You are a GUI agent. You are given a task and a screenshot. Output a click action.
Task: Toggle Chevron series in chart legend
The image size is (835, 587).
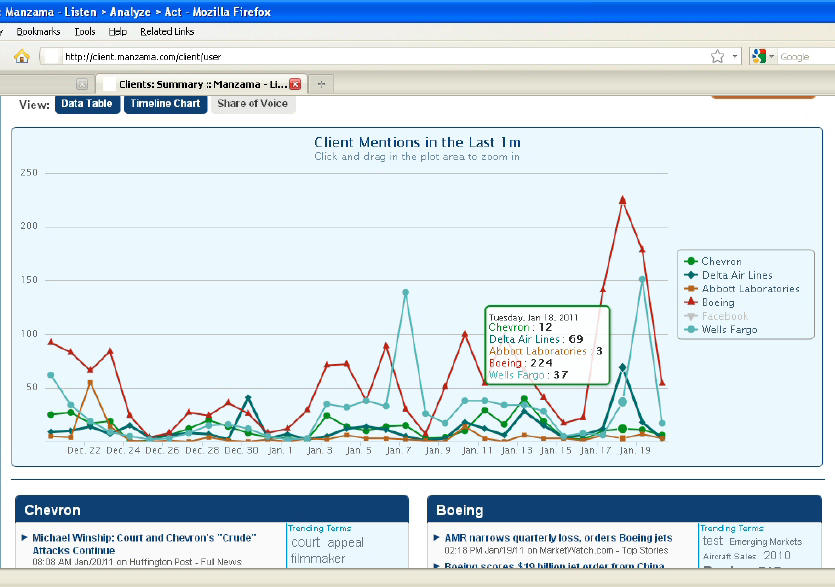pyautogui.click(x=713, y=261)
